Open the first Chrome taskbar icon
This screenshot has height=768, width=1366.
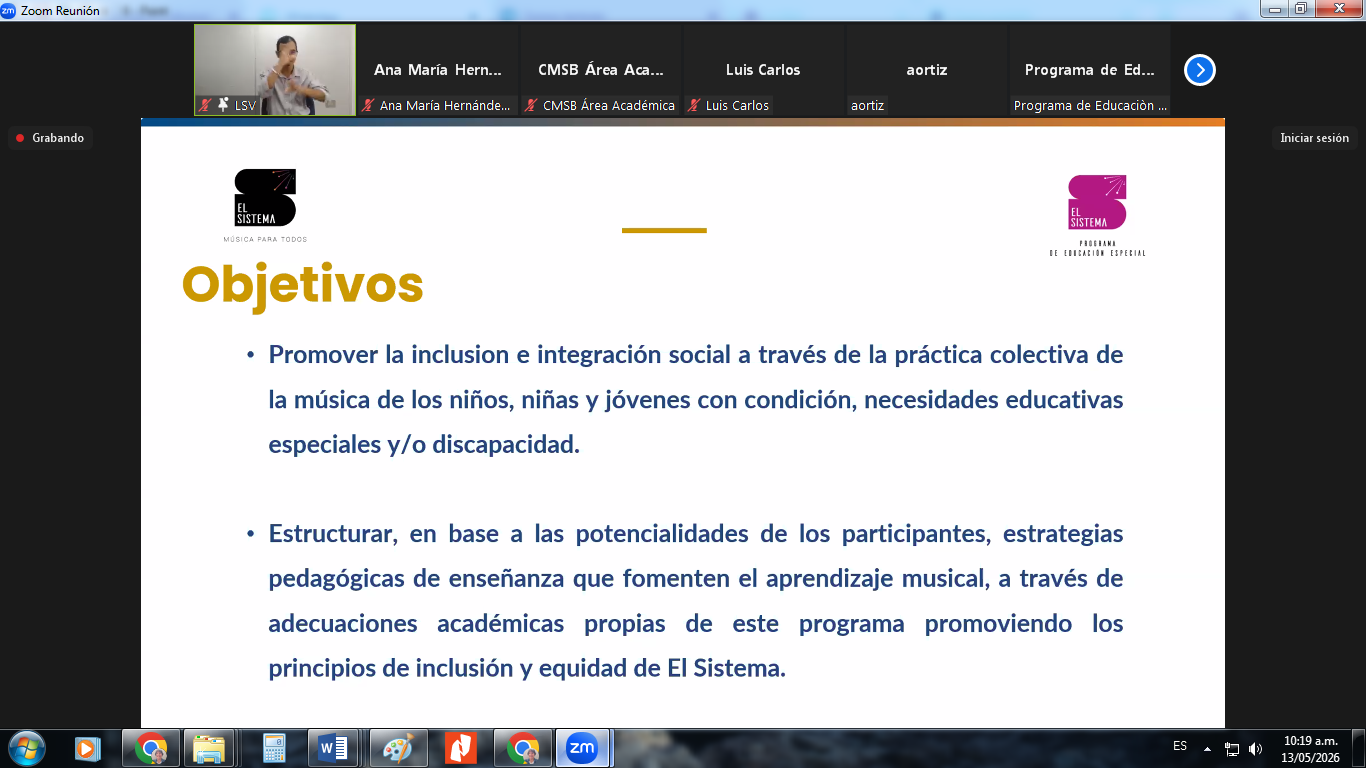coord(151,748)
